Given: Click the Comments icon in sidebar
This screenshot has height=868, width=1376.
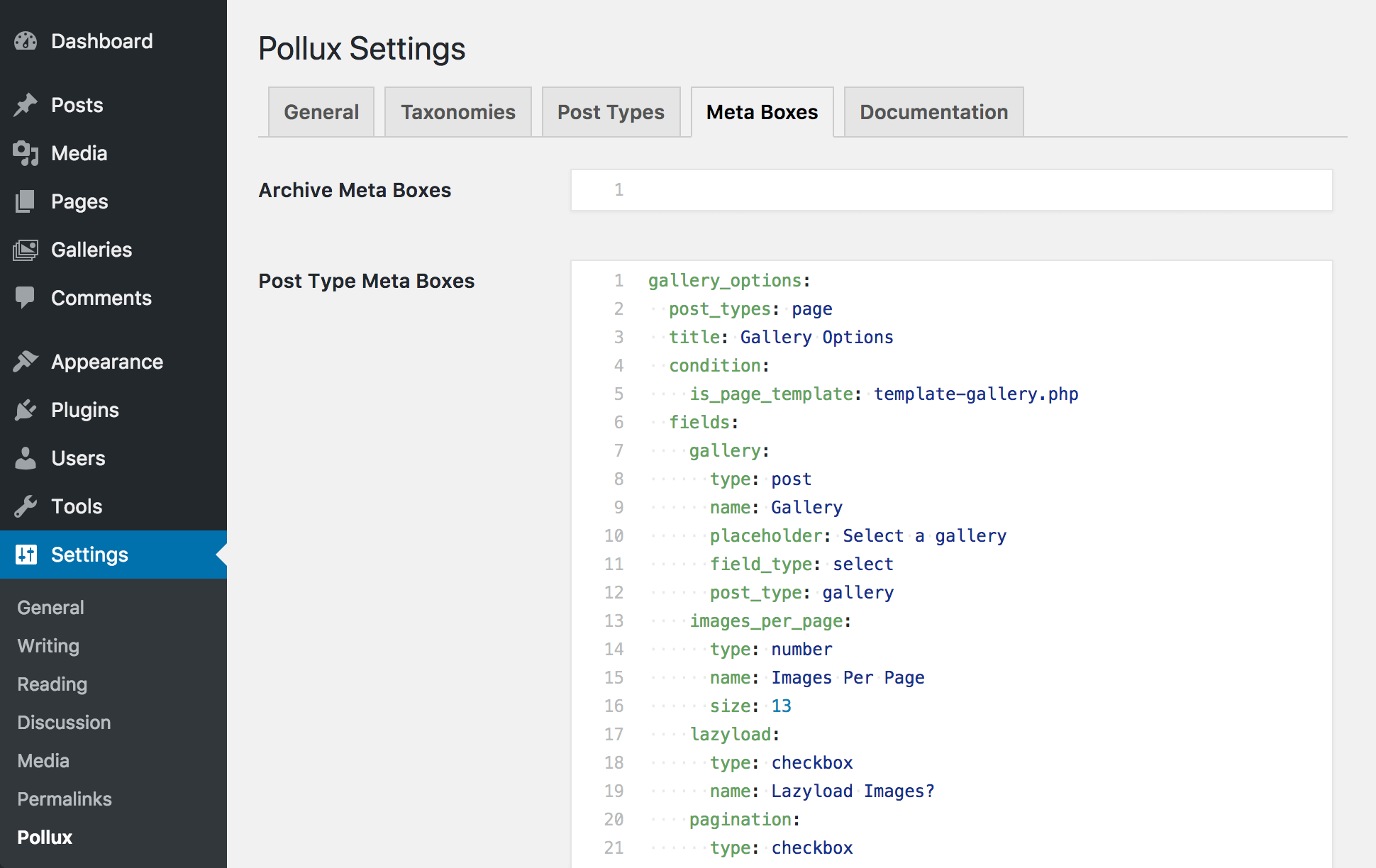Looking at the screenshot, I should pos(25,297).
